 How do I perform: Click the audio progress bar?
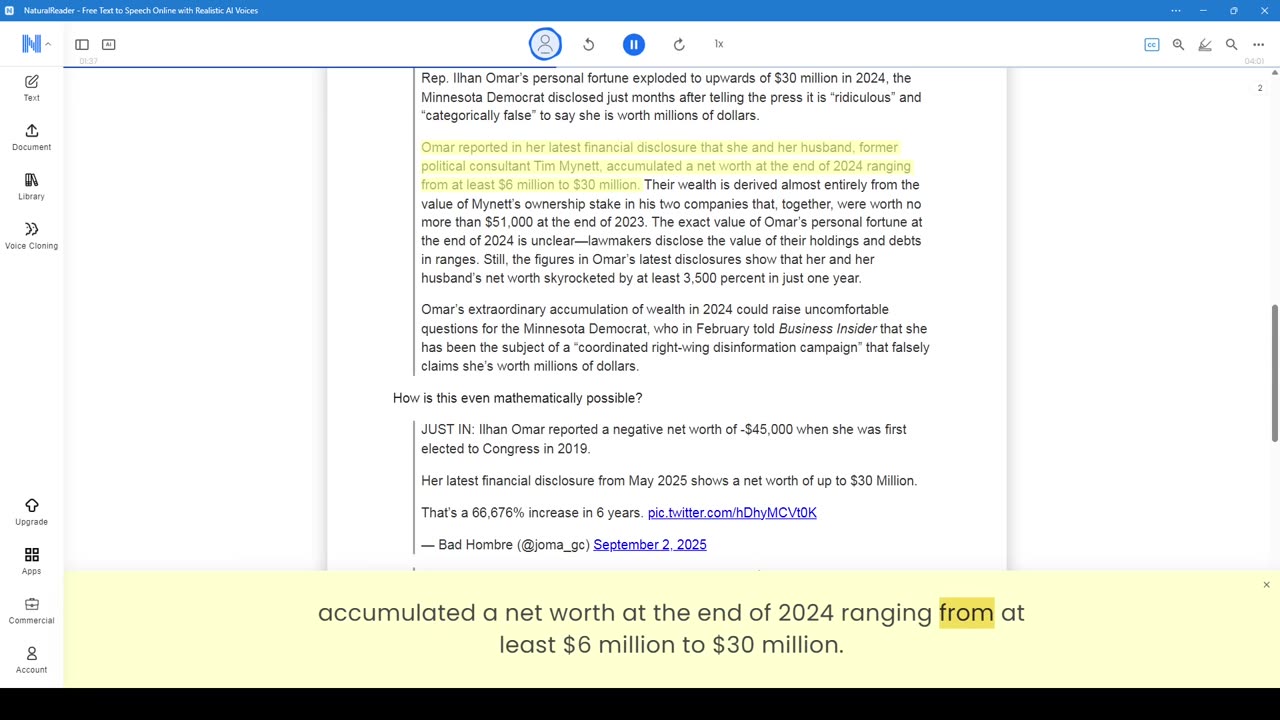click(672, 67)
